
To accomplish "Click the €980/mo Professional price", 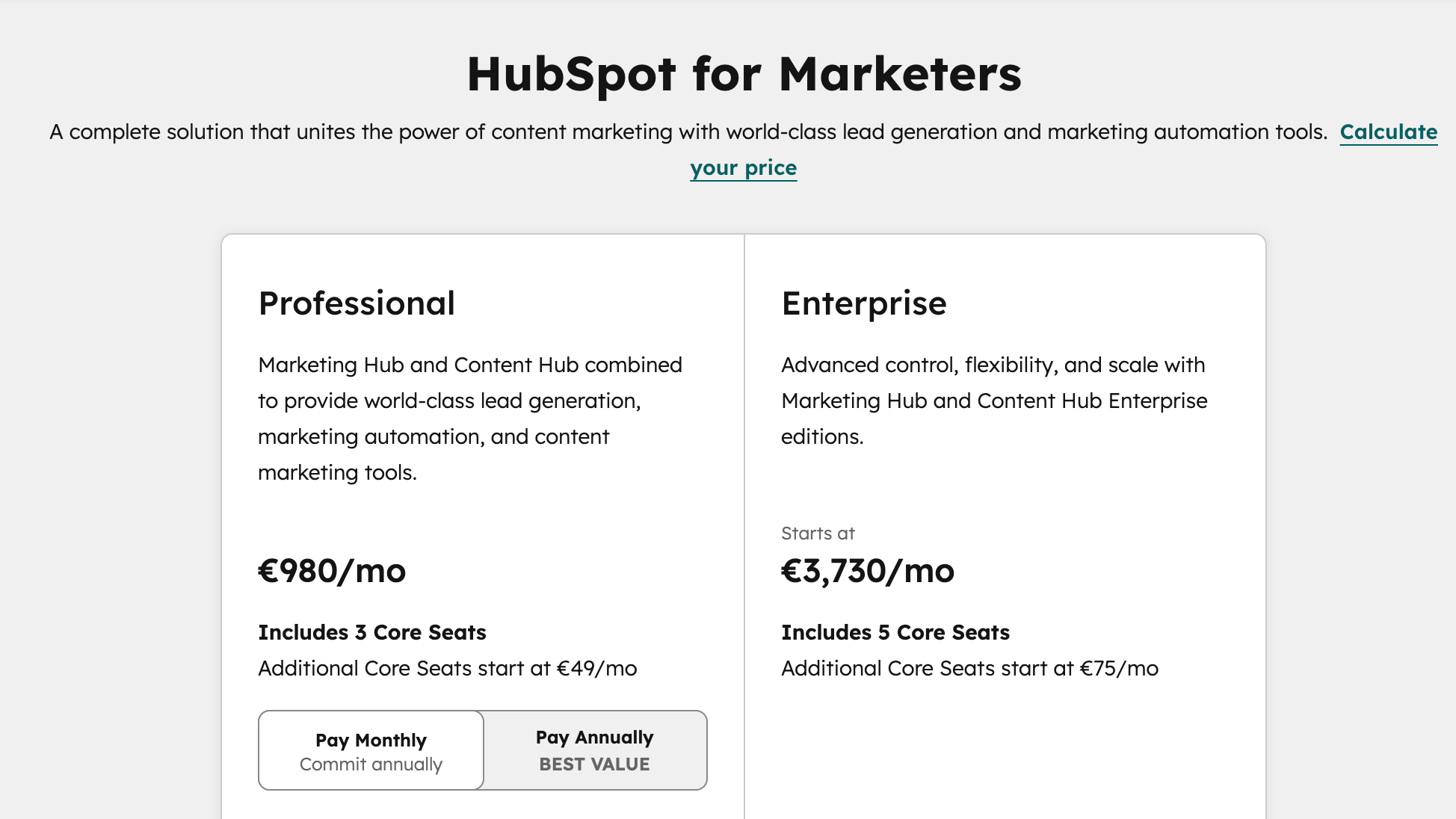I will [x=332, y=571].
